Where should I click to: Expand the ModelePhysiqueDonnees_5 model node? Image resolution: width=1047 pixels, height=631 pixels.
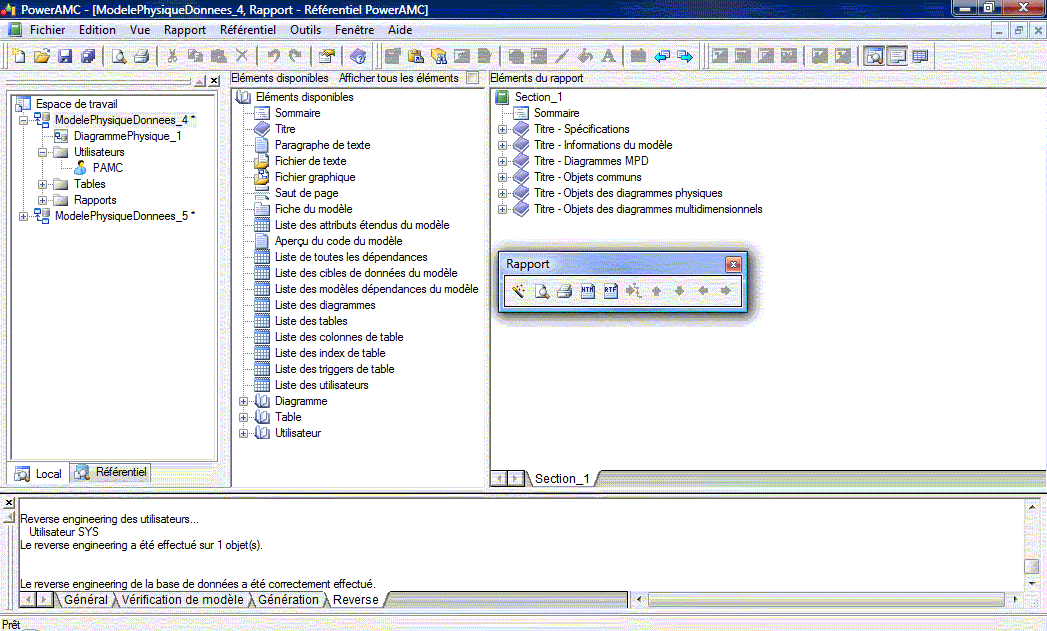(x=24, y=216)
